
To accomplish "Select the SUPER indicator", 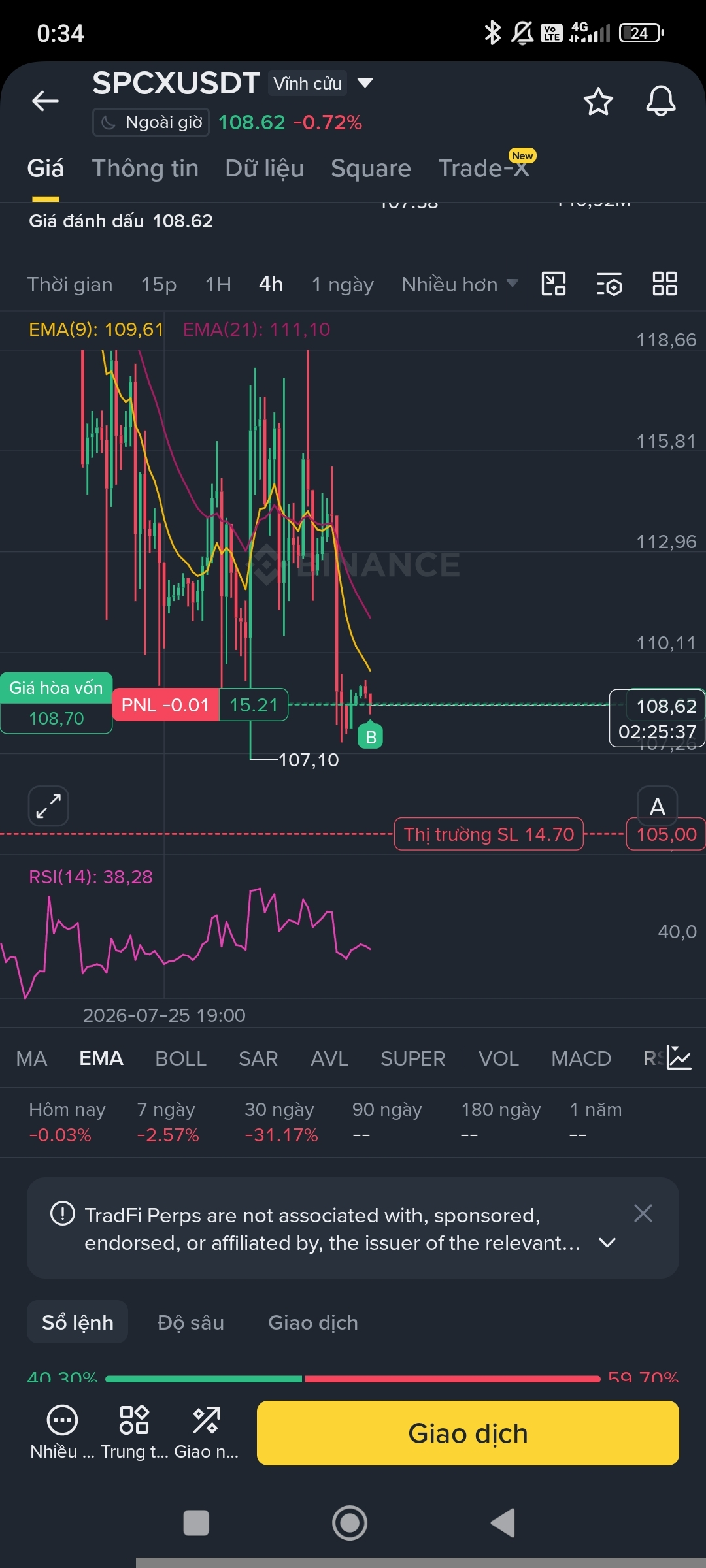I will tap(413, 1058).
